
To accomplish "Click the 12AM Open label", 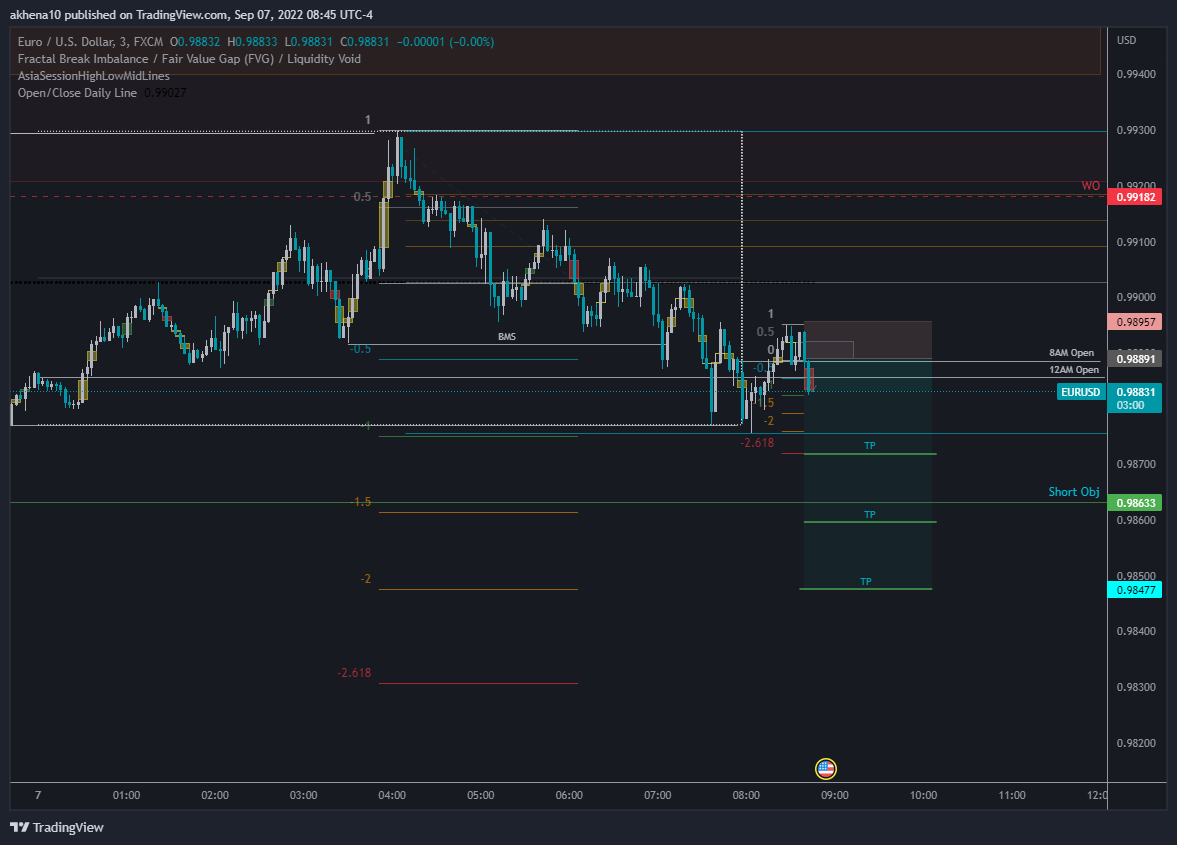I will (1073, 370).
